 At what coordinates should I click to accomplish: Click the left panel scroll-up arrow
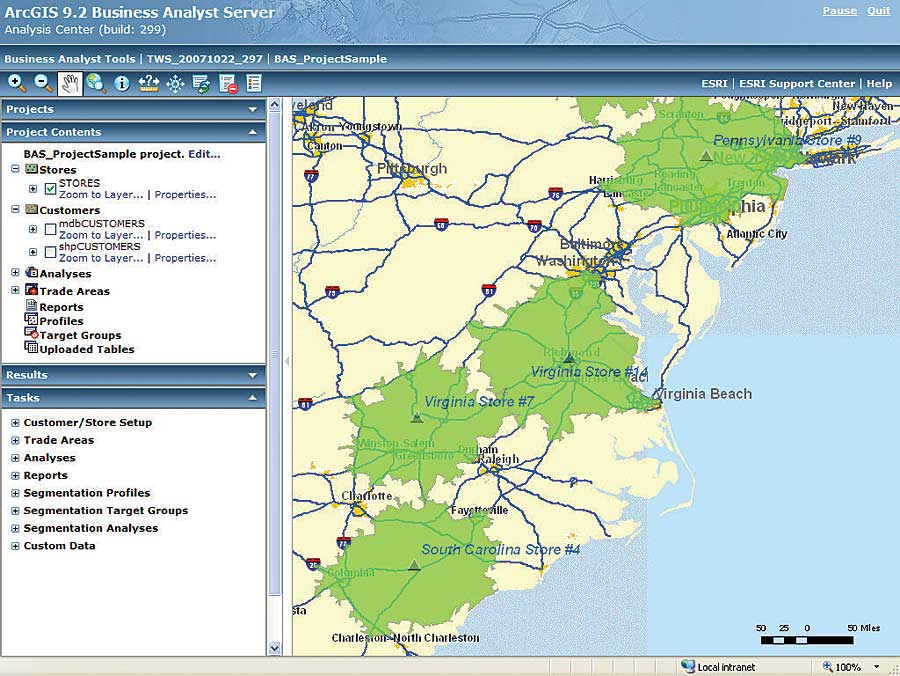(274, 105)
